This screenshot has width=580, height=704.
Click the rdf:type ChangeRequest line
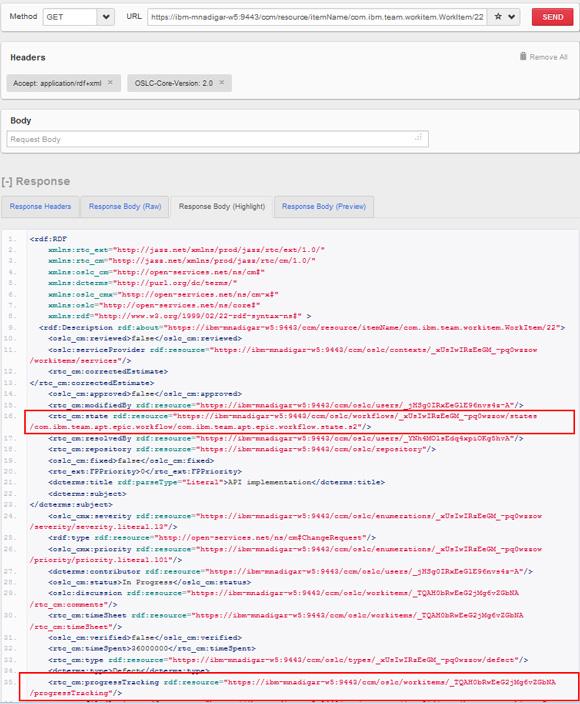click(x=212, y=537)
